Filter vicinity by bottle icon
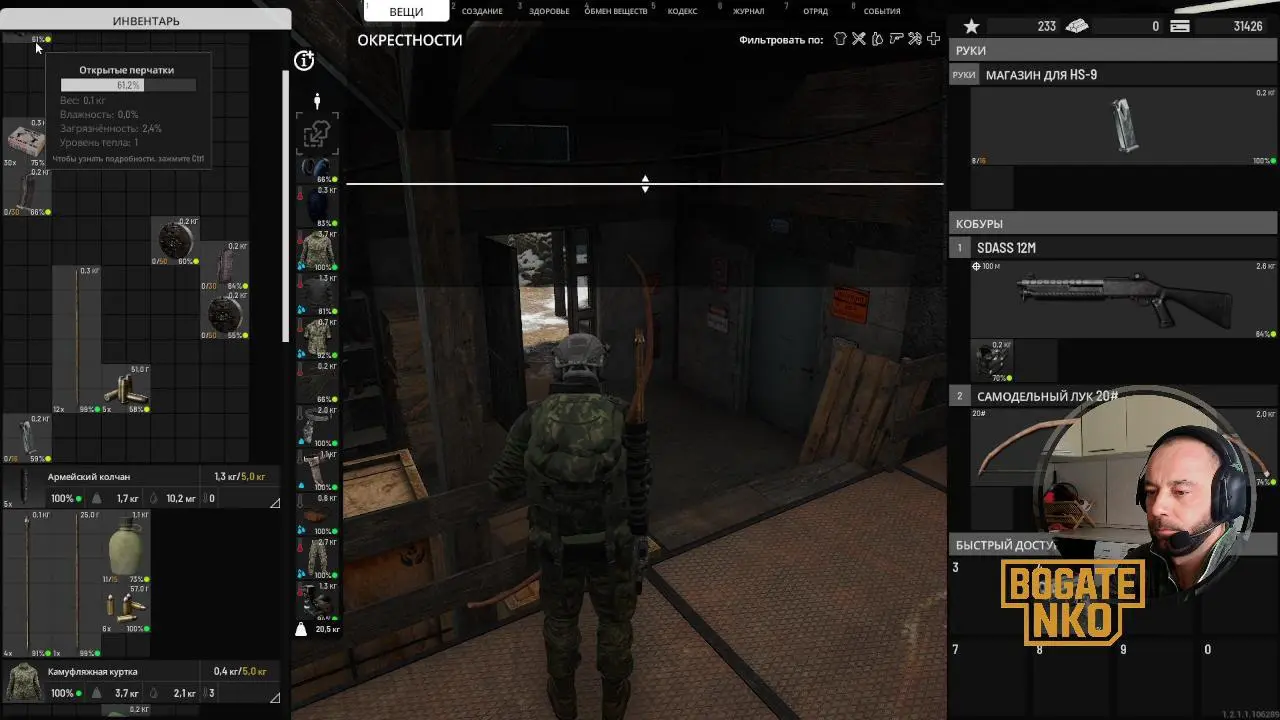 point(877,40)
